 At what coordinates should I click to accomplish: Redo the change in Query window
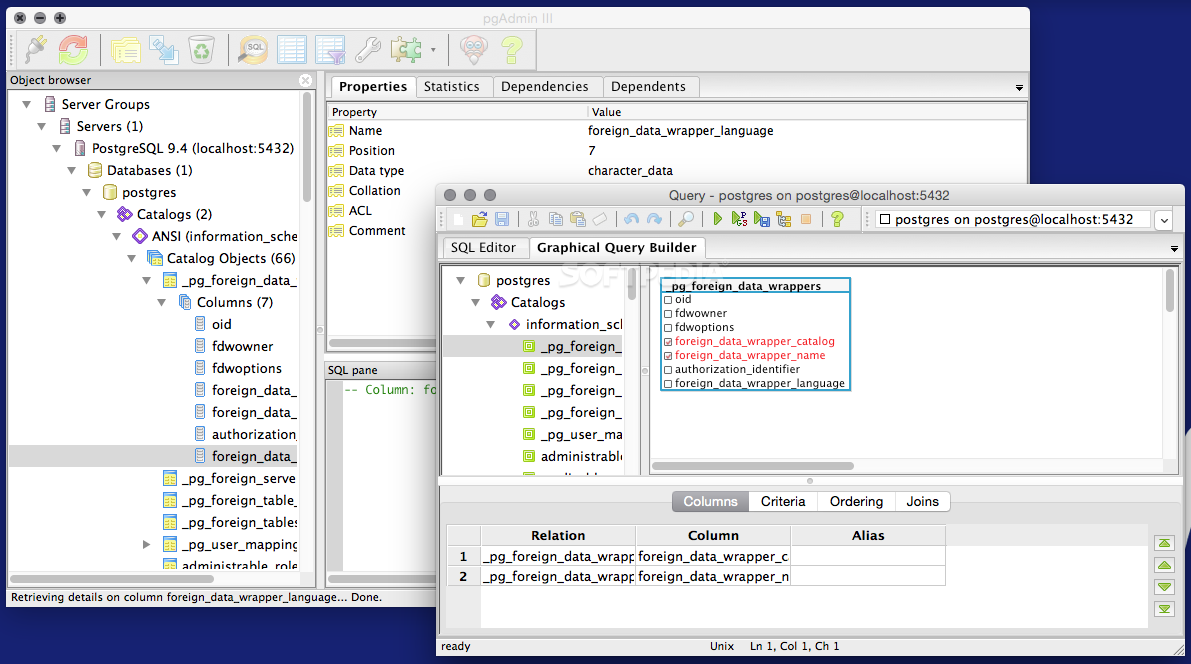coord(654,220)
